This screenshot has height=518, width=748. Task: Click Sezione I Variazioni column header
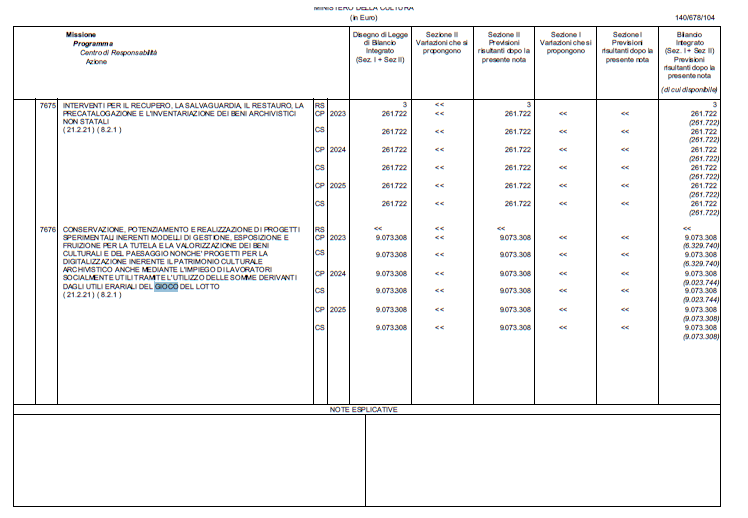[565, 43]
